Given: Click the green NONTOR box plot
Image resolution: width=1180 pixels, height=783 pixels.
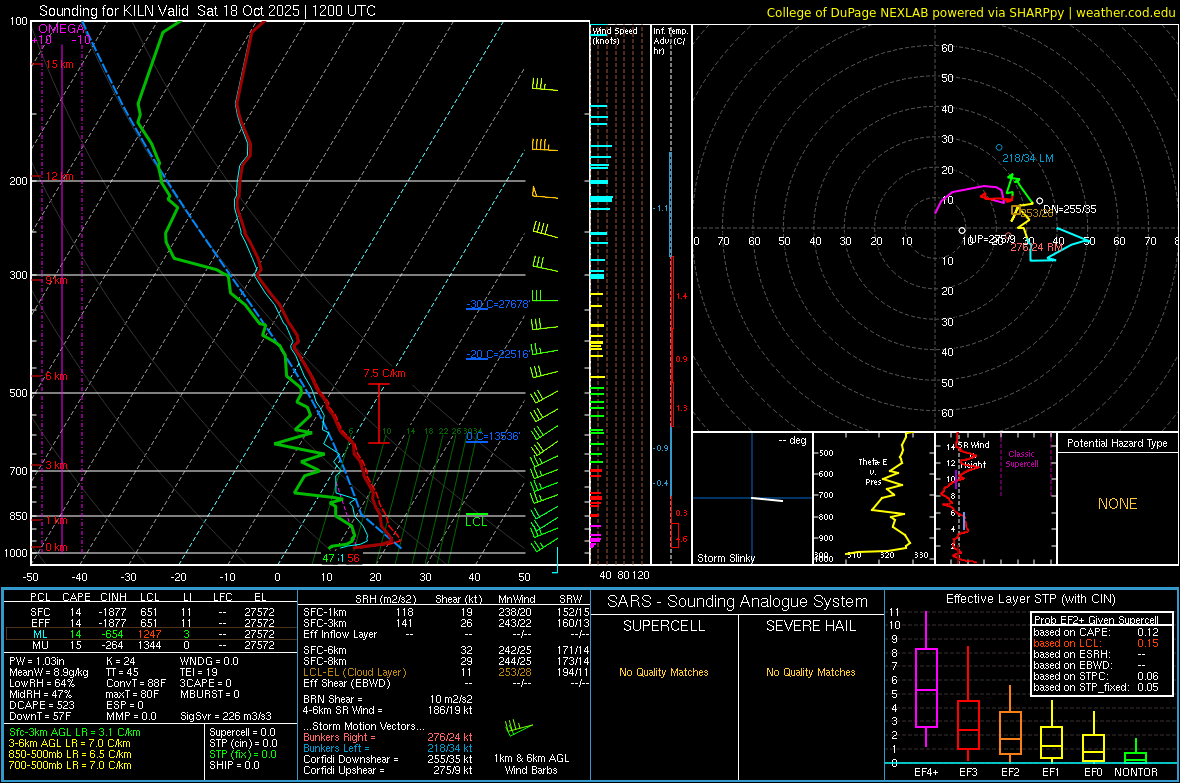Looking at the screenshot, I should (x=1136, y=753).
